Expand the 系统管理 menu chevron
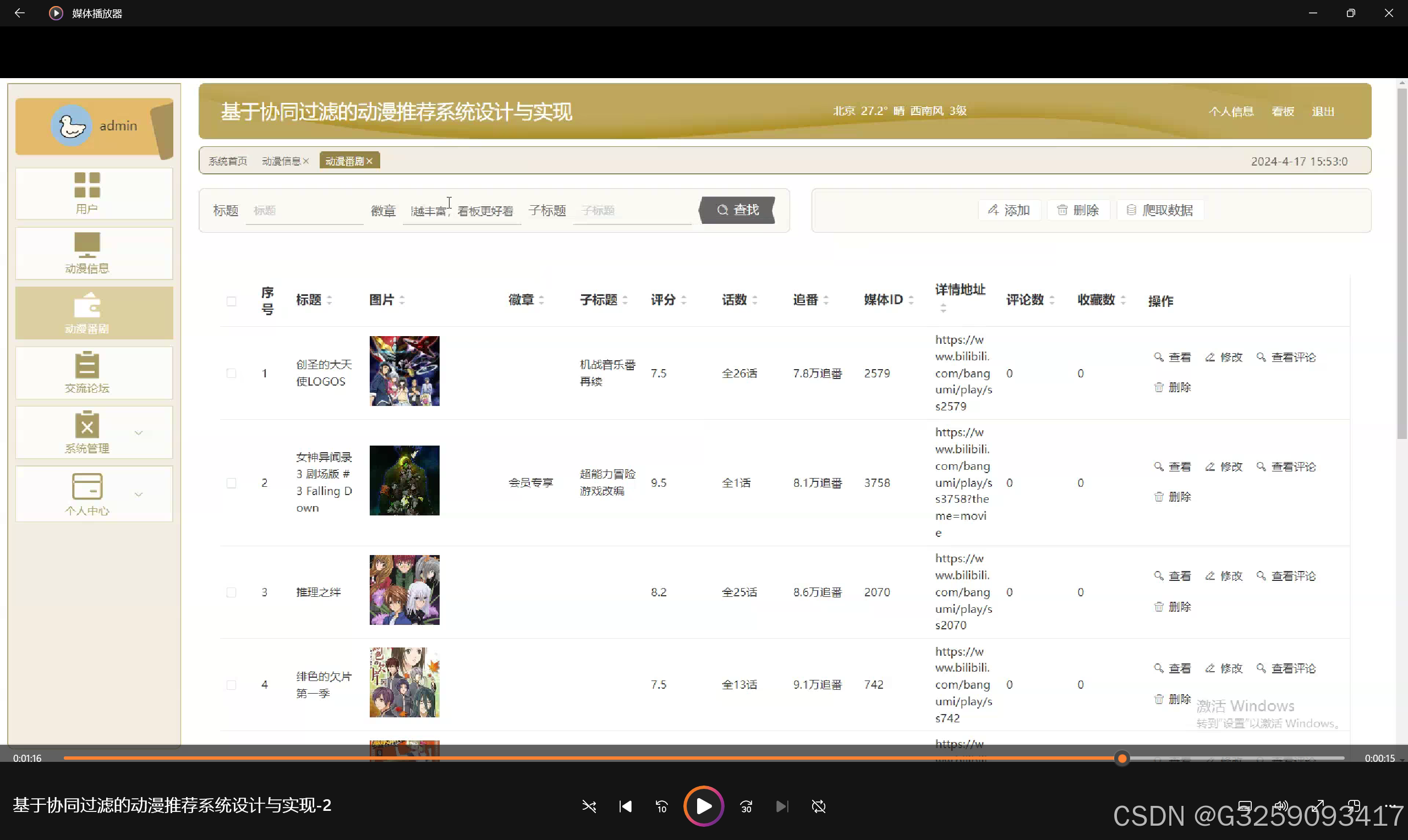The image size is (1408, 840). click(138, 433)
